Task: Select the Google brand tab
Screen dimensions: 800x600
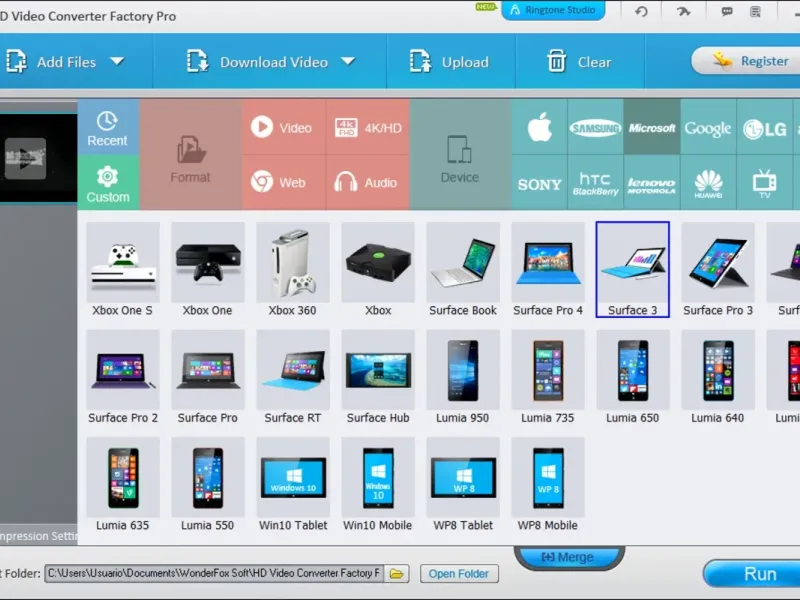Action: coord(708,127)
